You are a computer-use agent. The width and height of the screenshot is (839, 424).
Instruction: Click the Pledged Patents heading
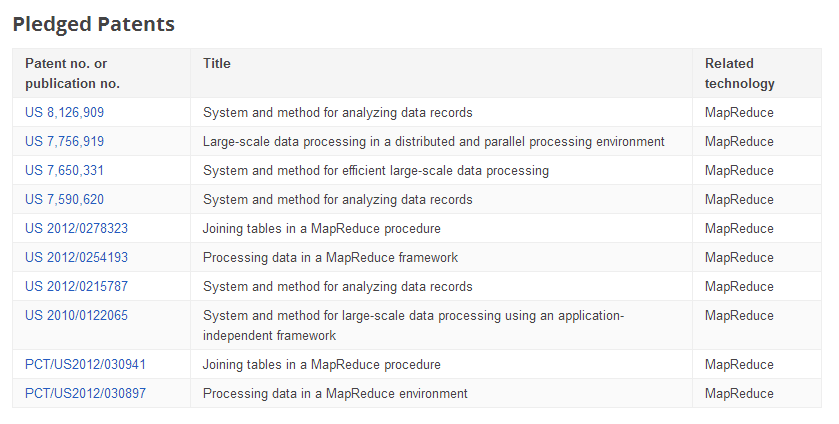click(x=94, y=24)
